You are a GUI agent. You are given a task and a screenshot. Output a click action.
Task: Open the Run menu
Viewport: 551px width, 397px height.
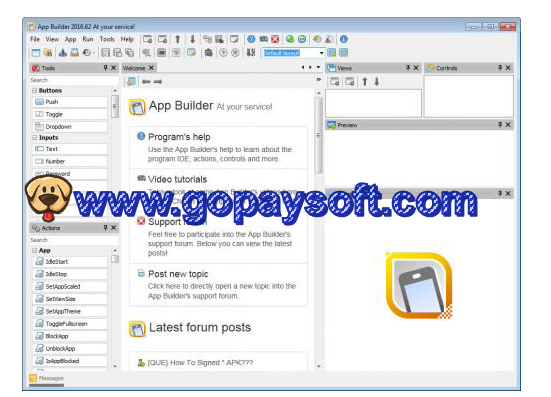(x=88, y=39)
